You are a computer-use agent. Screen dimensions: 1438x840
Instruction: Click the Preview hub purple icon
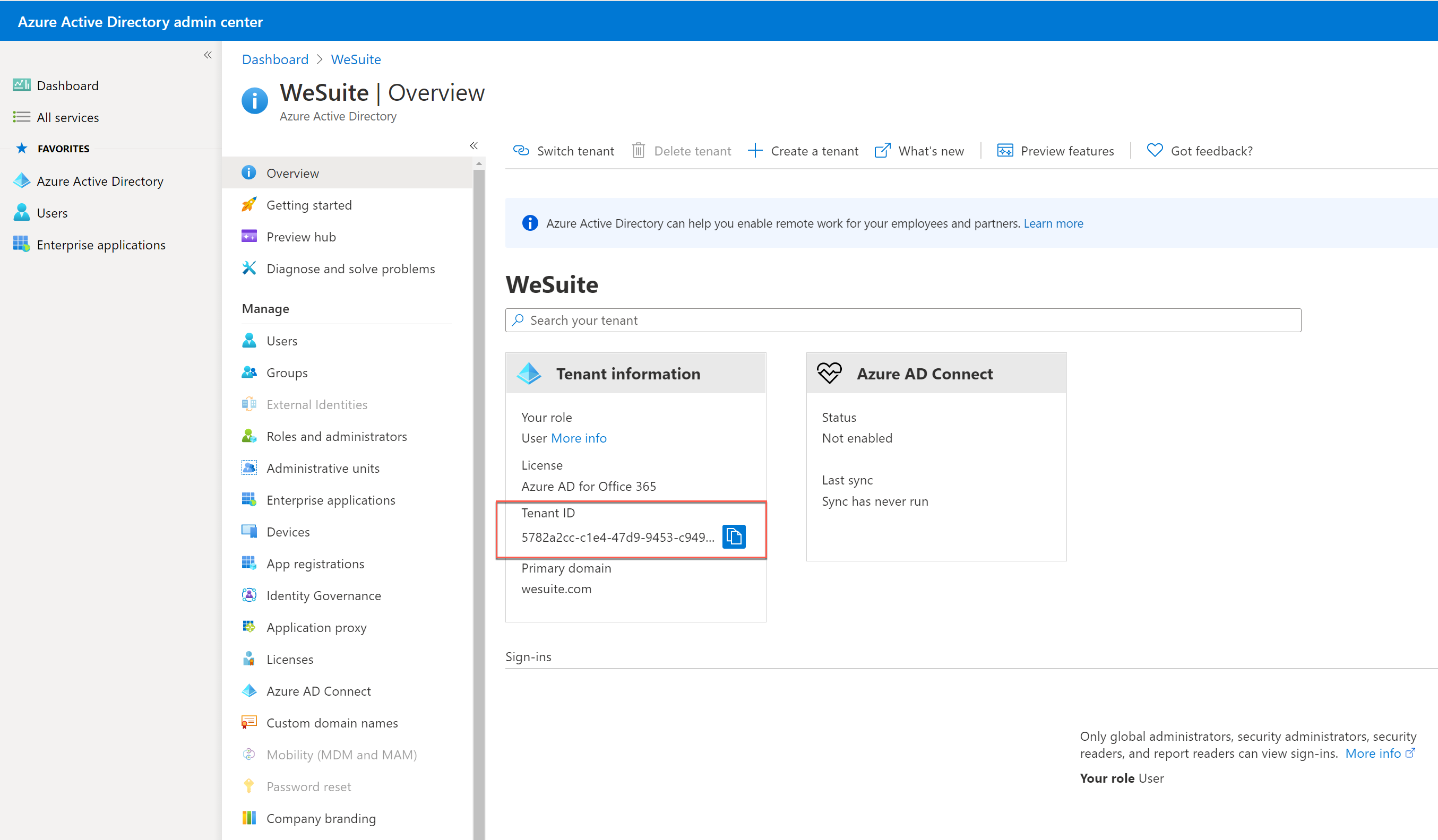(249, 237)
